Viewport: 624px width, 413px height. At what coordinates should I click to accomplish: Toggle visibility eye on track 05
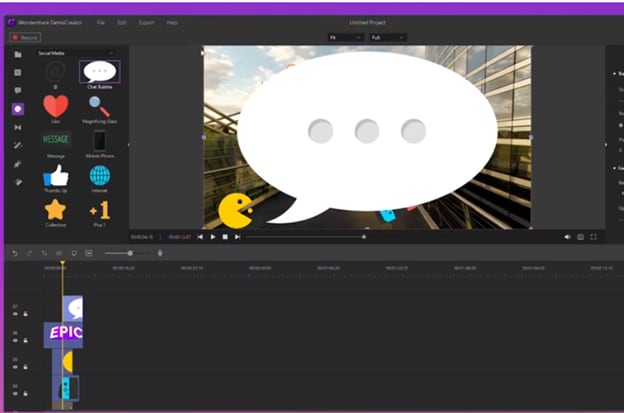[15, 367]
